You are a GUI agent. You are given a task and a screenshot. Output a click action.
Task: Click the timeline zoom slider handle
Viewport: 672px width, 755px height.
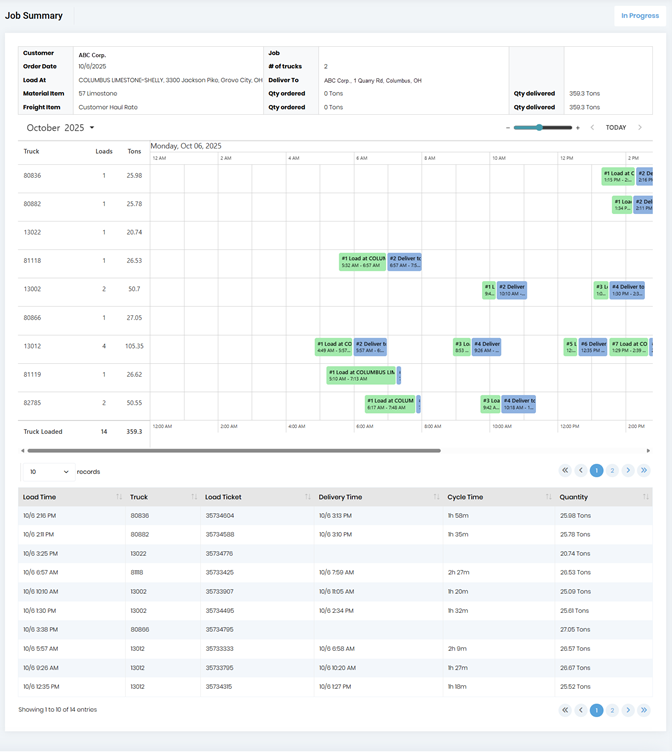[540, 128]
